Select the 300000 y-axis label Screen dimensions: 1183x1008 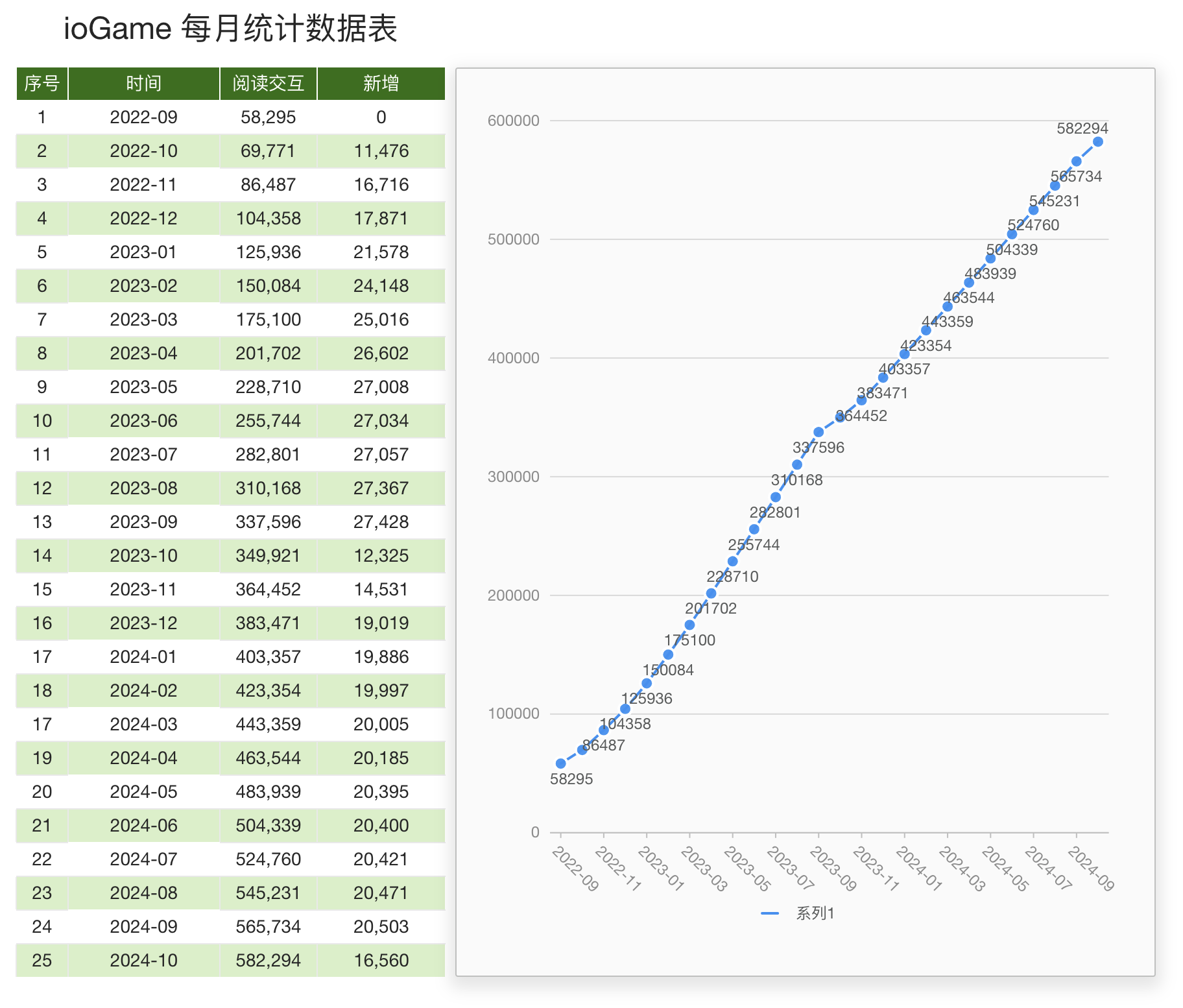pyautogui.click(x=514, y=477)
